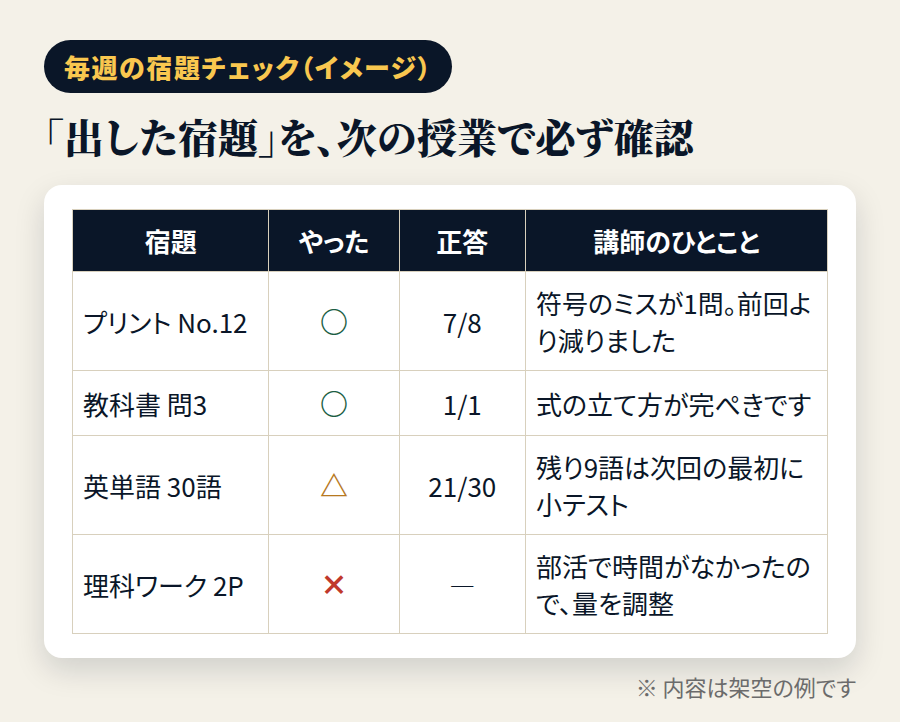Click the headline 「出した宿題」を、次の授業で必ず確認
900x722 pixels.
point(369,138)
